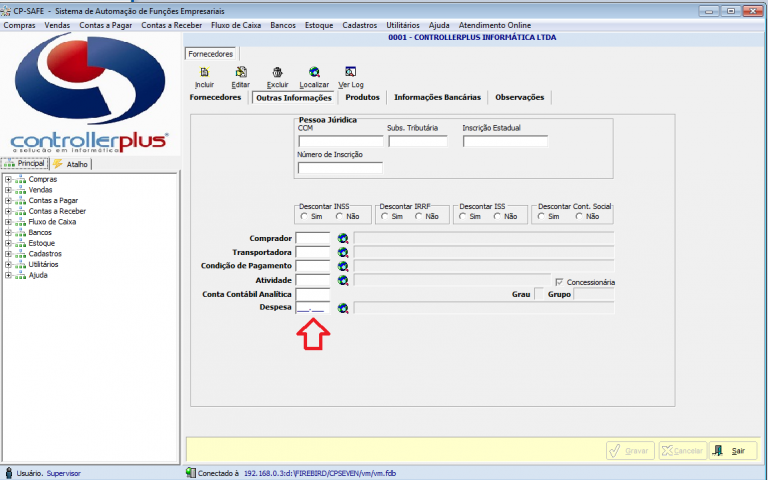Viewport: 768px width, 480px height.
Task: Open the Compras menu in menu bar
Action: tap(19, 25)
